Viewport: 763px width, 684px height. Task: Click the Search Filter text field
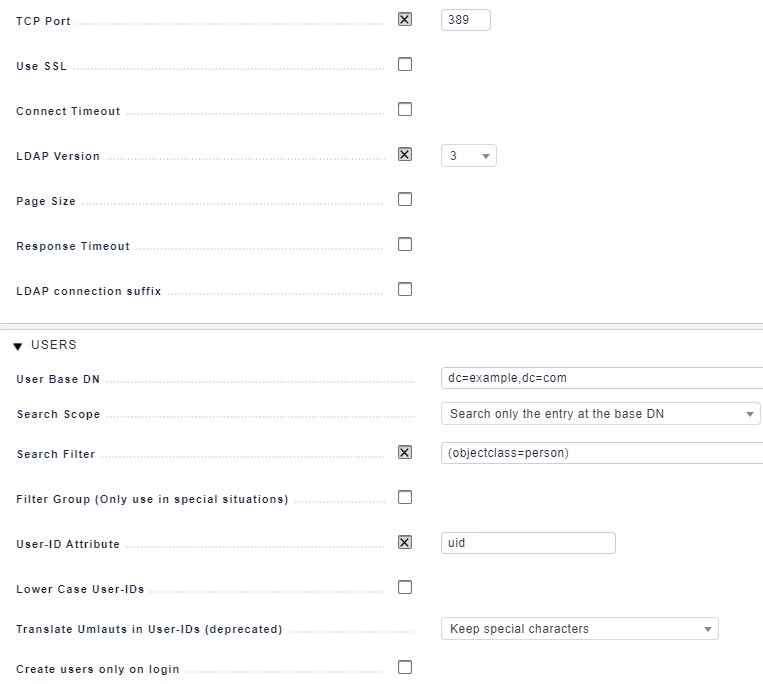point(602,453)
